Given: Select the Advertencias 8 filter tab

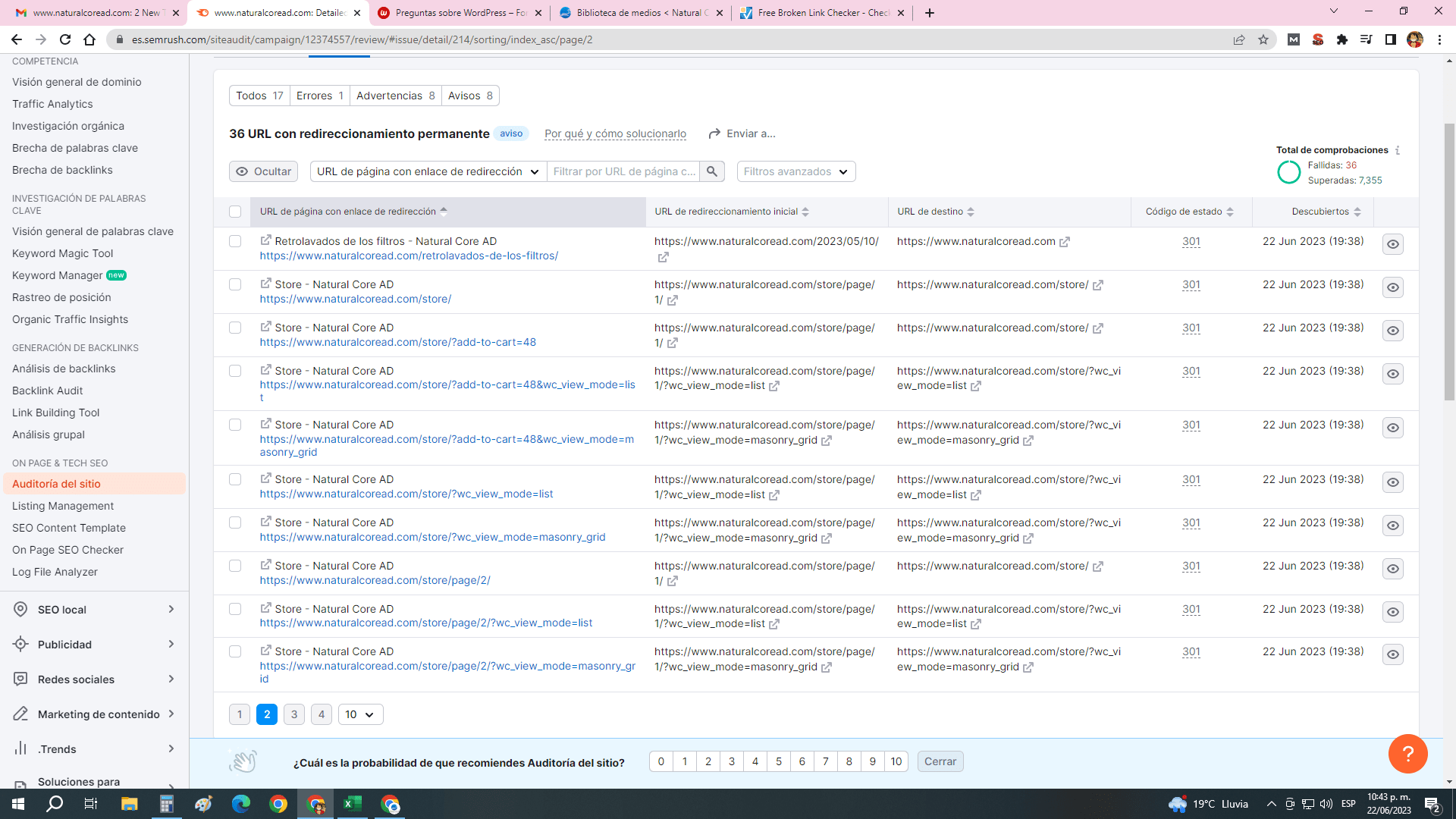Looking at the screenshot, I should point(396,96).
